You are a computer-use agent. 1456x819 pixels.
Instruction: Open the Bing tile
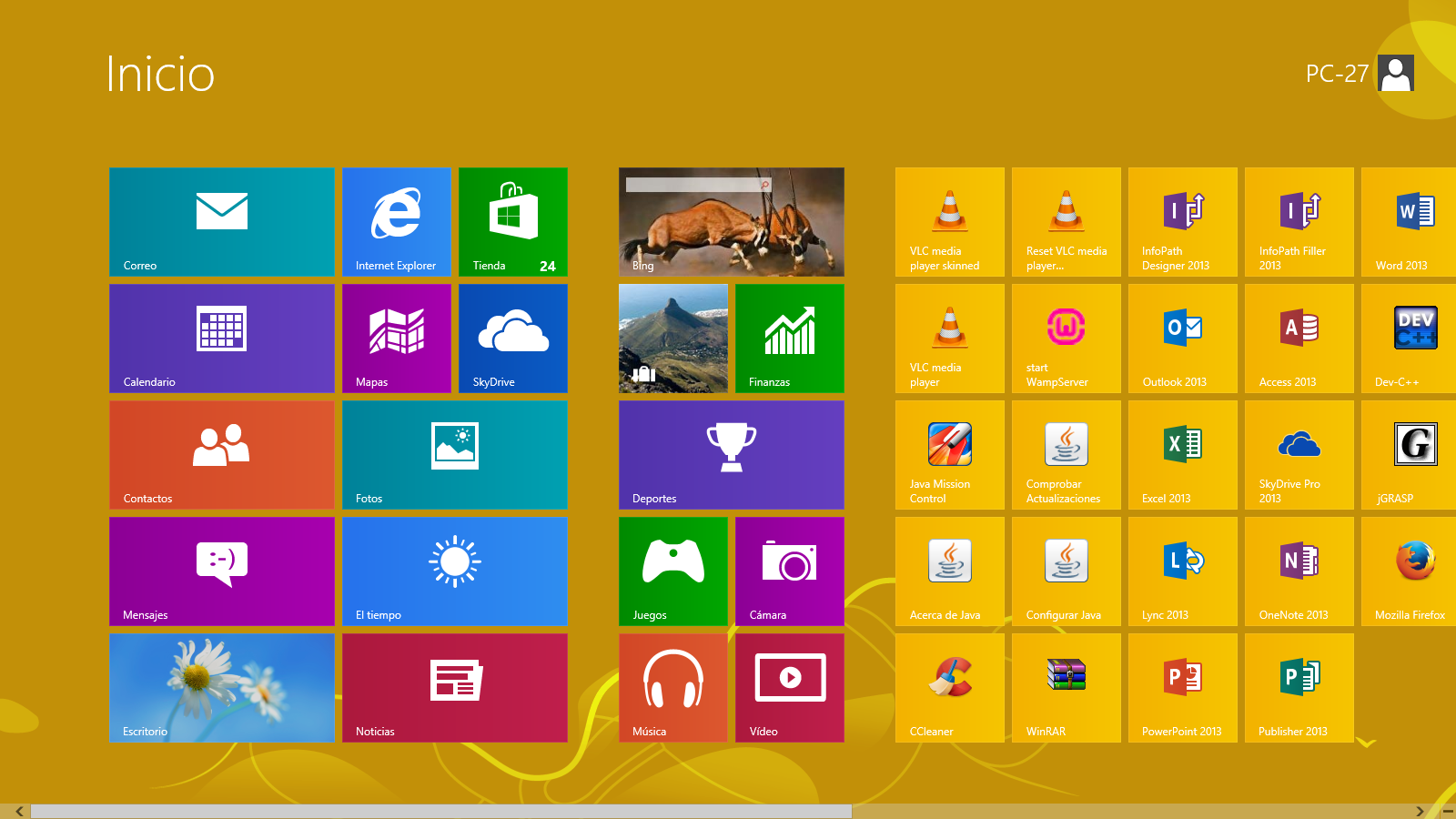pos(732,222)
